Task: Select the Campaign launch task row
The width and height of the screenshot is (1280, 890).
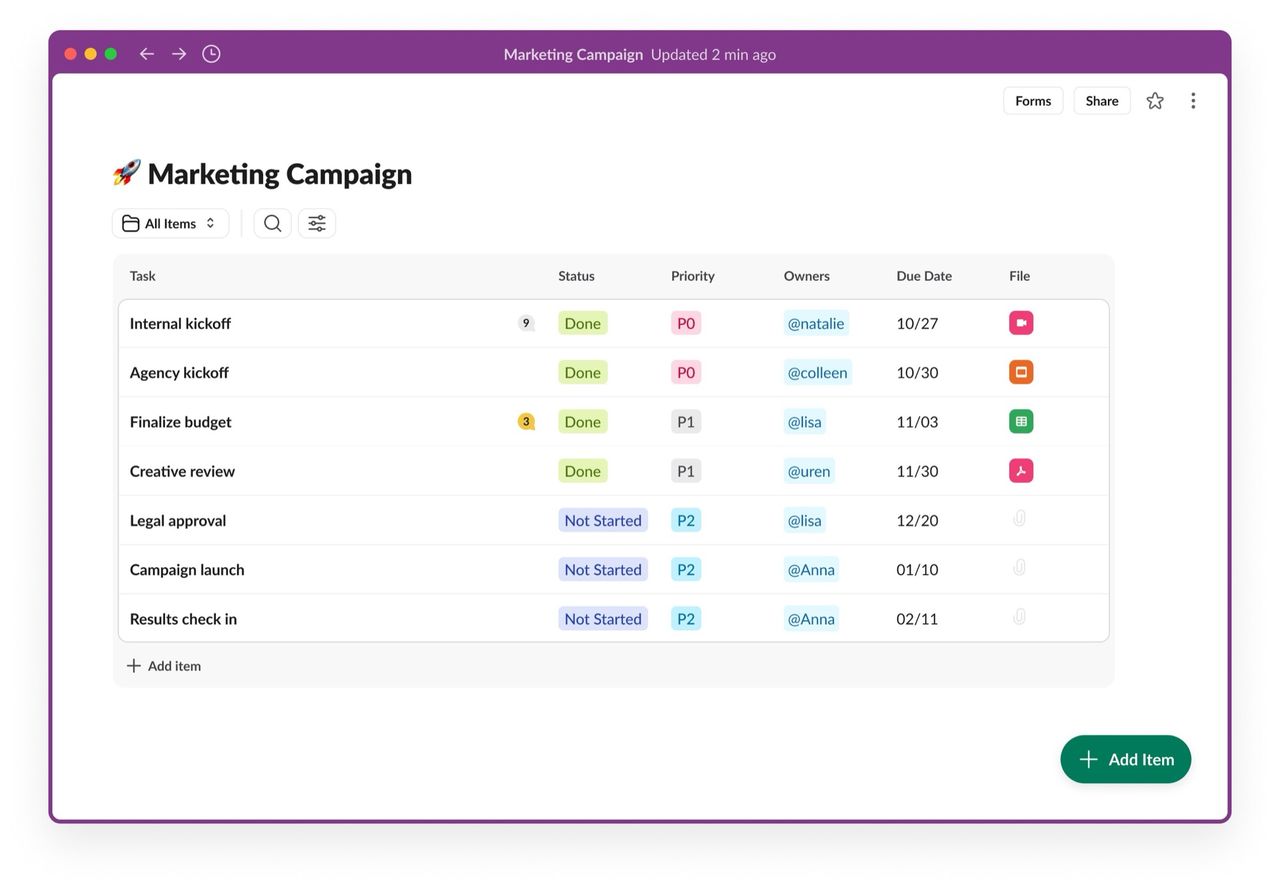Action: click(x=187, y=570)
